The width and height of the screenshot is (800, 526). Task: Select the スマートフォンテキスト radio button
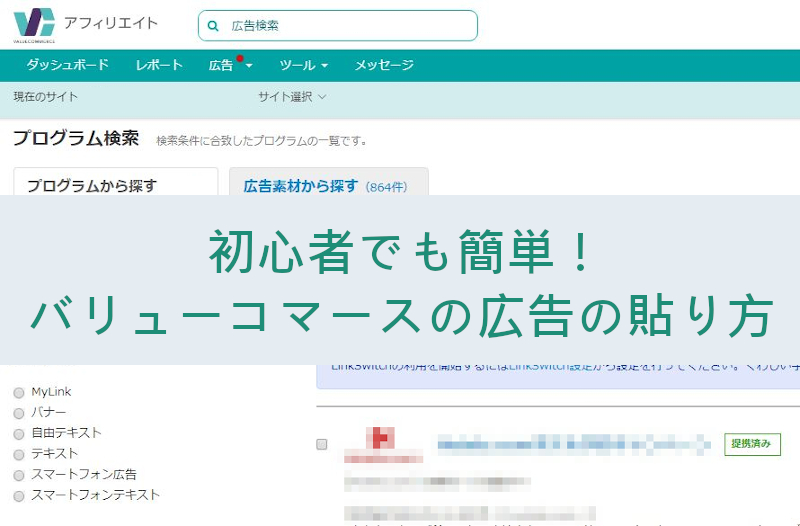point(19,496)
